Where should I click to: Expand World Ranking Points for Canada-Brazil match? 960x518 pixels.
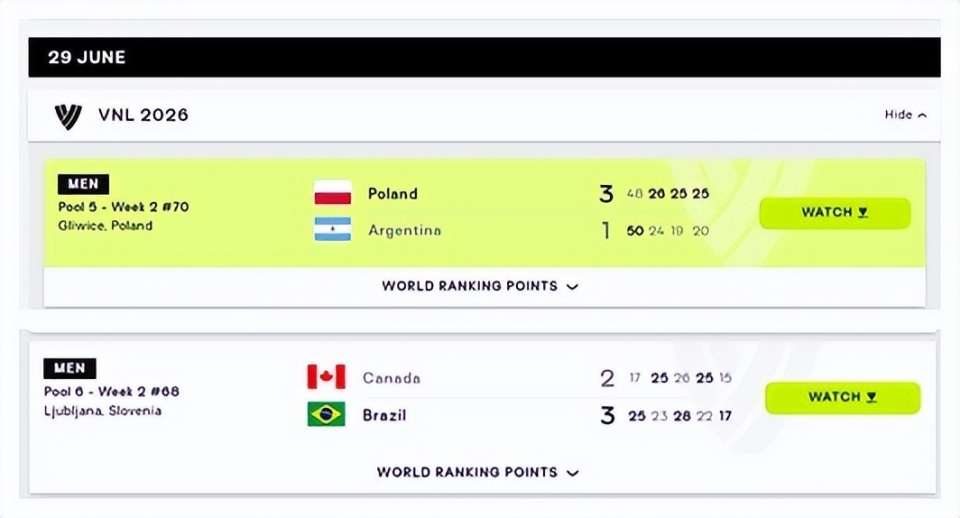tap(478, 472)
